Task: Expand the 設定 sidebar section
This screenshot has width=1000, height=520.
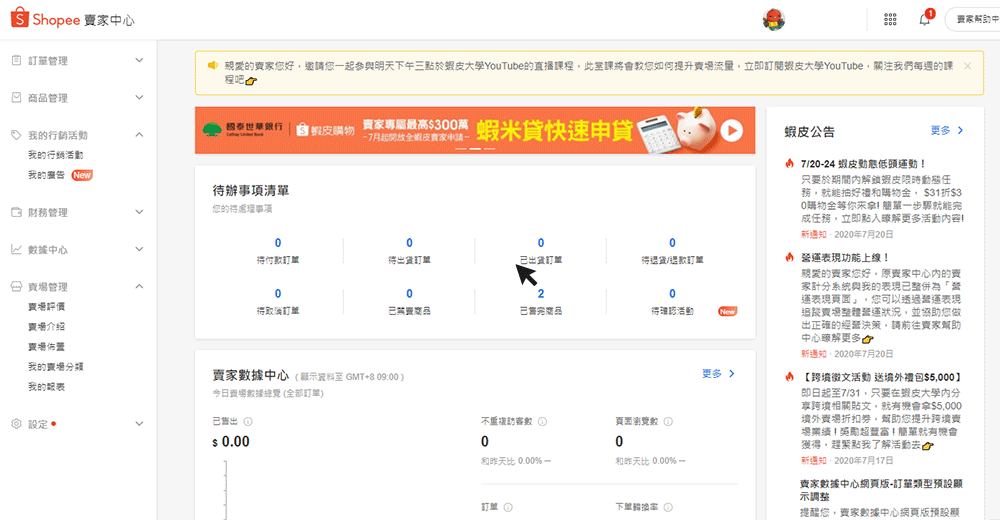Action: click(x=139, y=424)
